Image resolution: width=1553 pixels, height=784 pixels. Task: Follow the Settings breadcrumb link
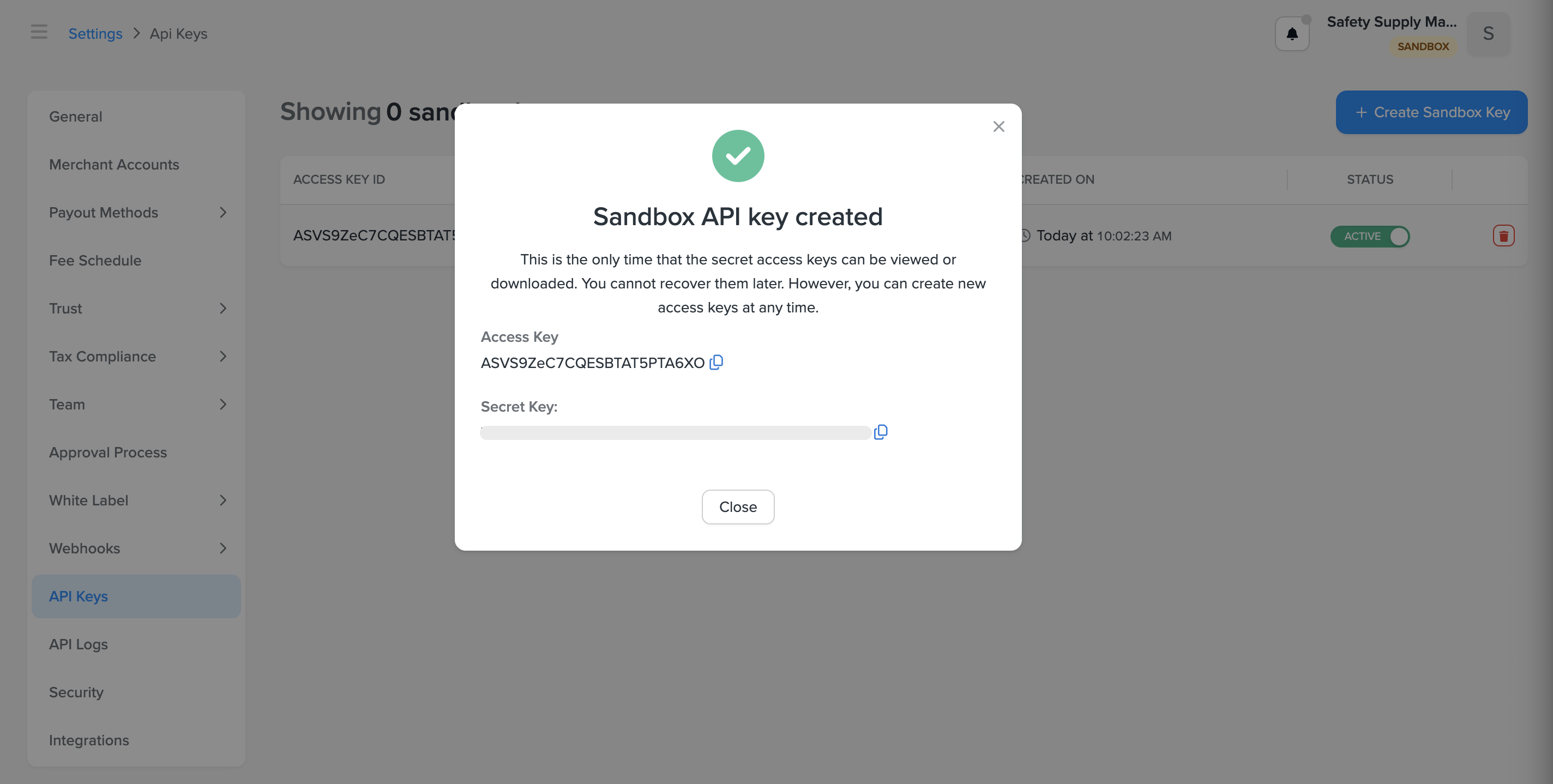click(x=95, y=34)
